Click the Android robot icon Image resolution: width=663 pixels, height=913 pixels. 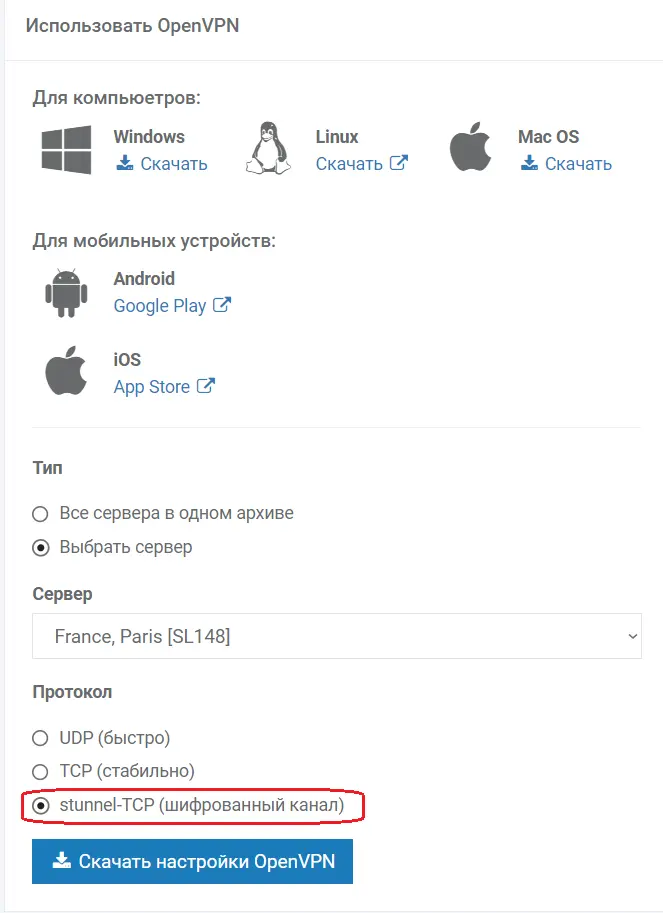tap(66, 293)
